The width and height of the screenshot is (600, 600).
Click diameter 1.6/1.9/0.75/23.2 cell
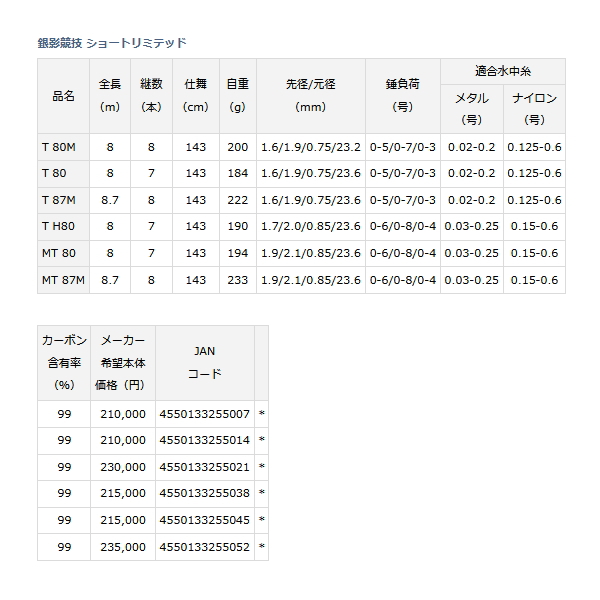311,147
